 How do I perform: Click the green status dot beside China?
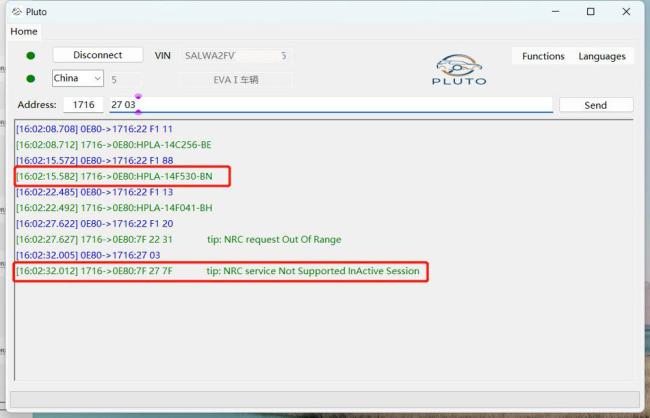point(30,79)
